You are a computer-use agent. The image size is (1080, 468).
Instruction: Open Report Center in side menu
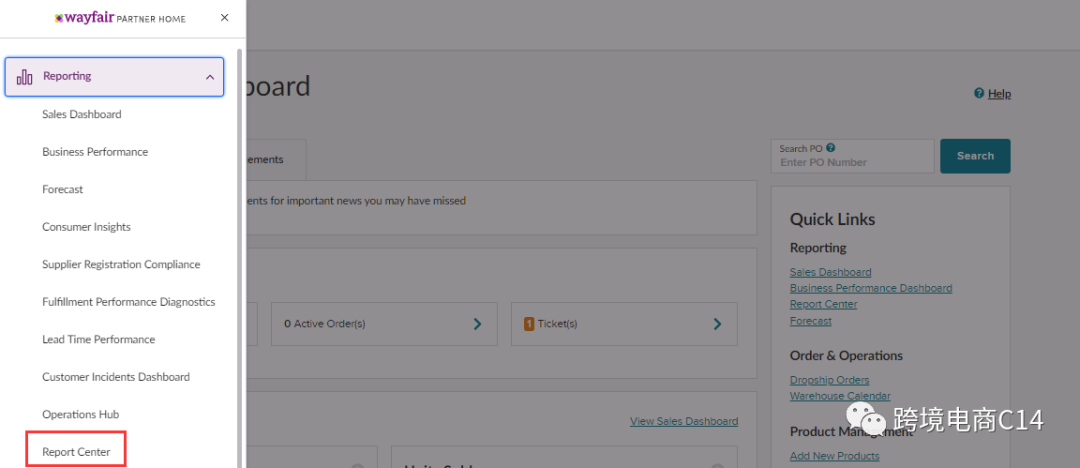[x=76, y=452]
